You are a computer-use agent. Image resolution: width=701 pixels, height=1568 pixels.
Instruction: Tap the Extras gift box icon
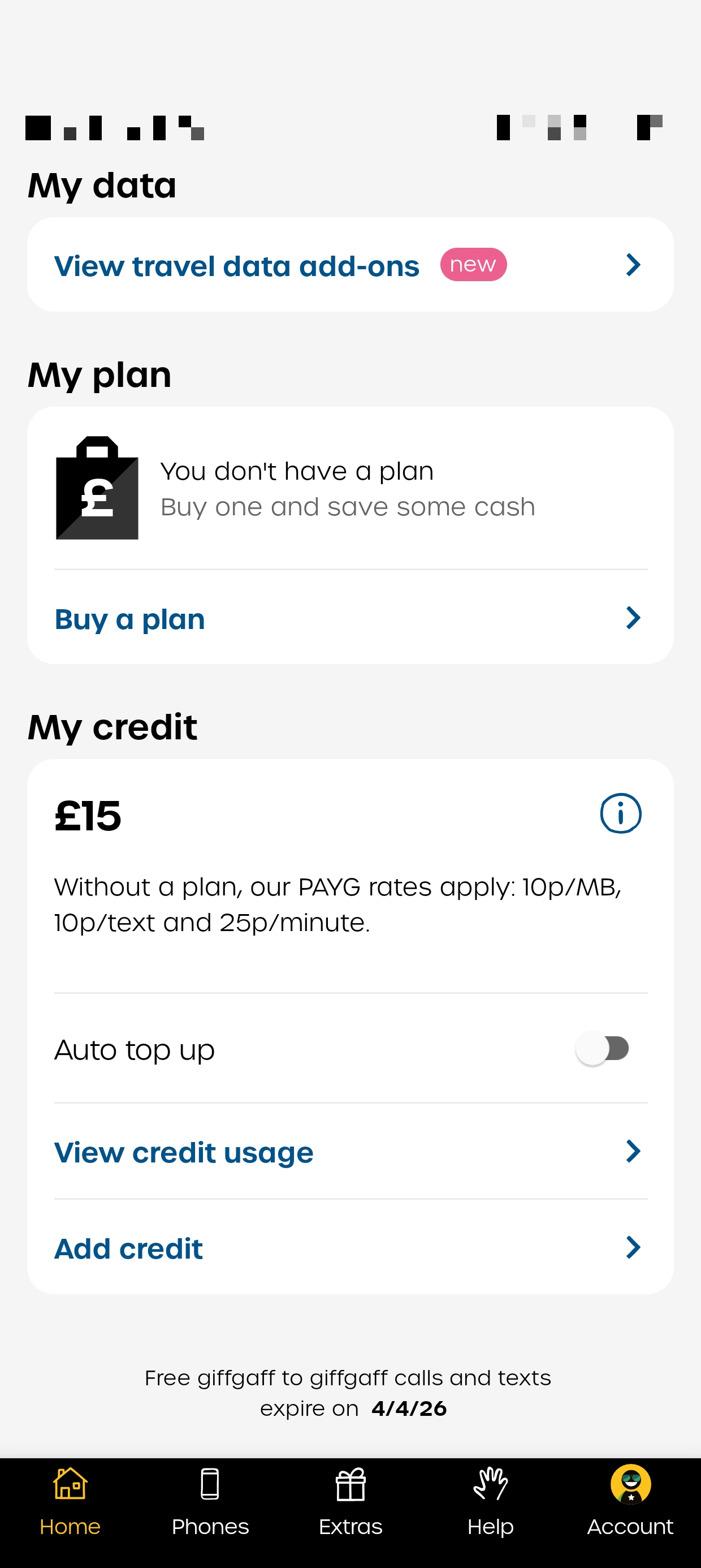tap(350, 1485)
